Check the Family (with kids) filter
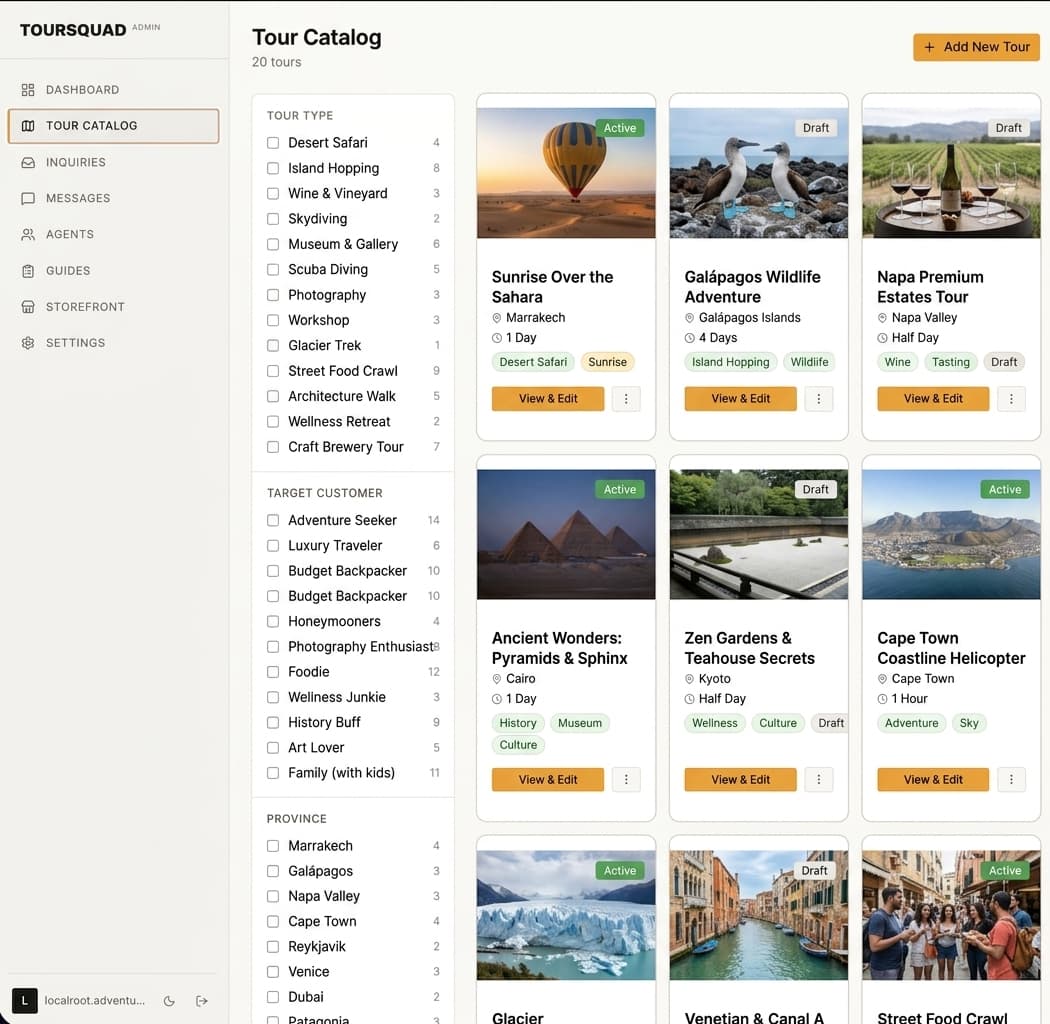The width and height of the screenshot is (1050, 1024). pyautogui.click(x=273, y=773)
